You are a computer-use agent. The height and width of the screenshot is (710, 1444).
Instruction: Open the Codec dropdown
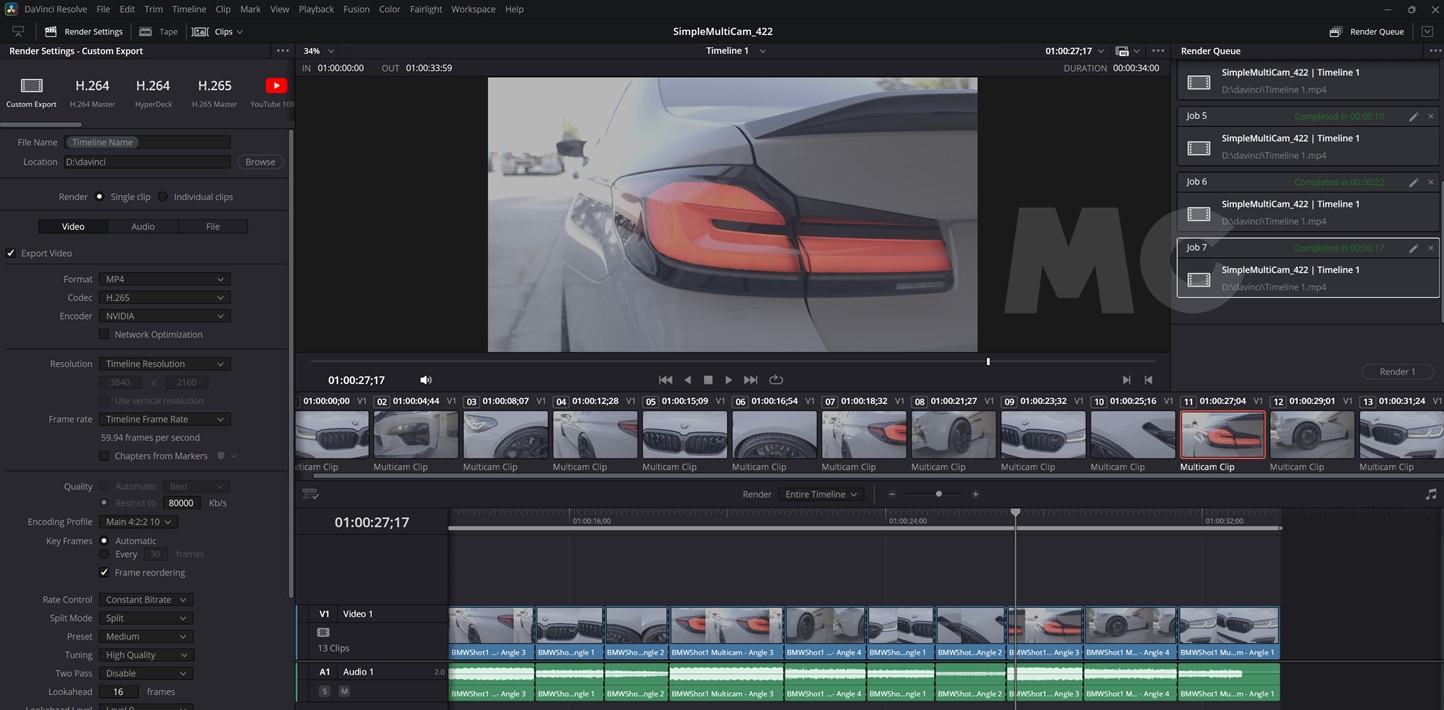[165, 297]
